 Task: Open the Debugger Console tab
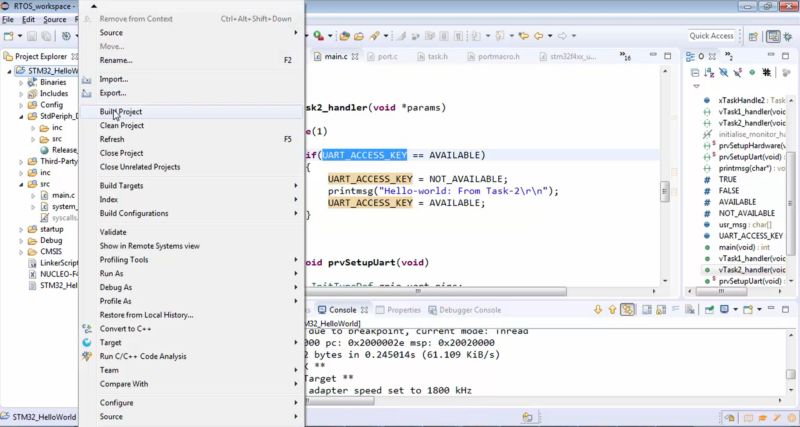coord(470,310)
